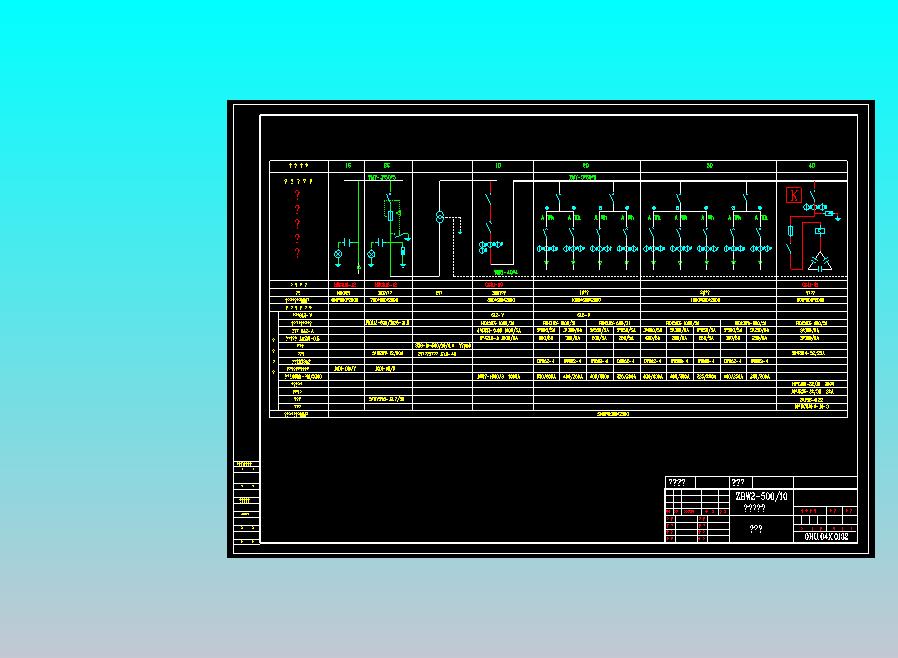Click the ????? subtitle under ZBW2-500/10

[754, 509]
